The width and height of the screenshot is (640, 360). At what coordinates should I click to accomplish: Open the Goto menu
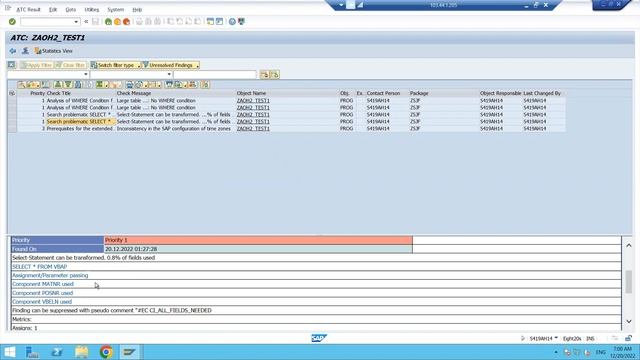point(71,9)
